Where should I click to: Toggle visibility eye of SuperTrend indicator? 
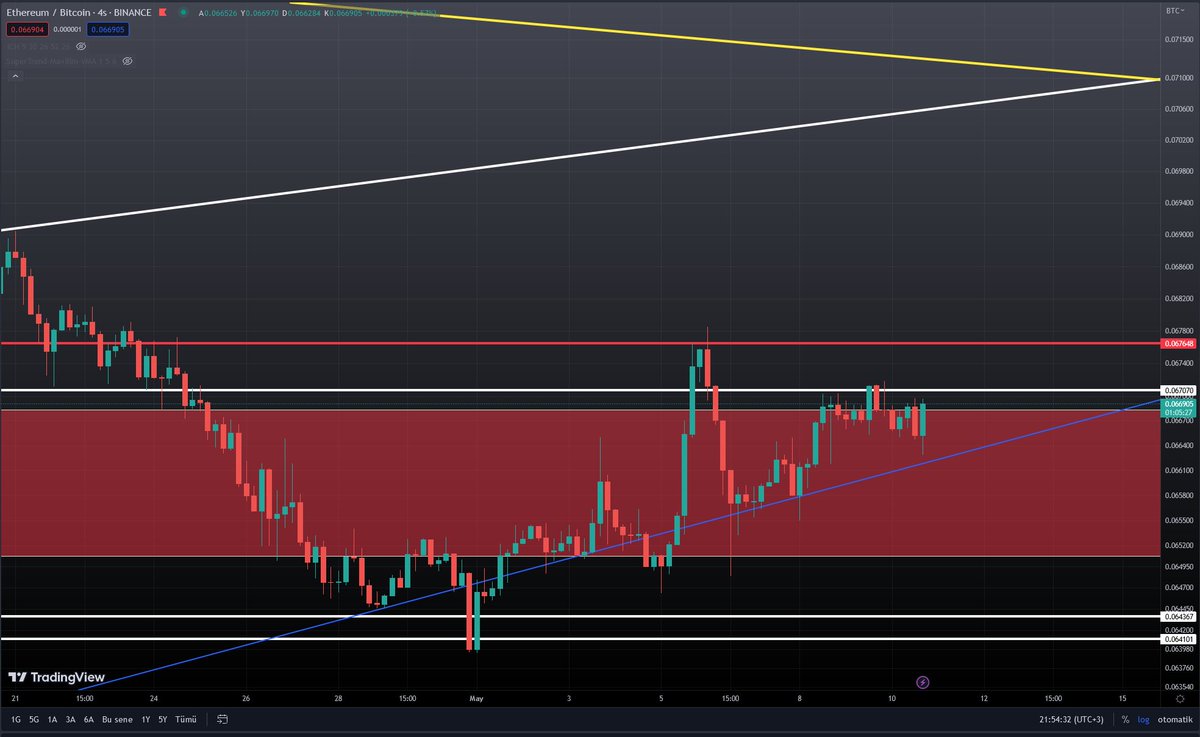click(127, 60)
